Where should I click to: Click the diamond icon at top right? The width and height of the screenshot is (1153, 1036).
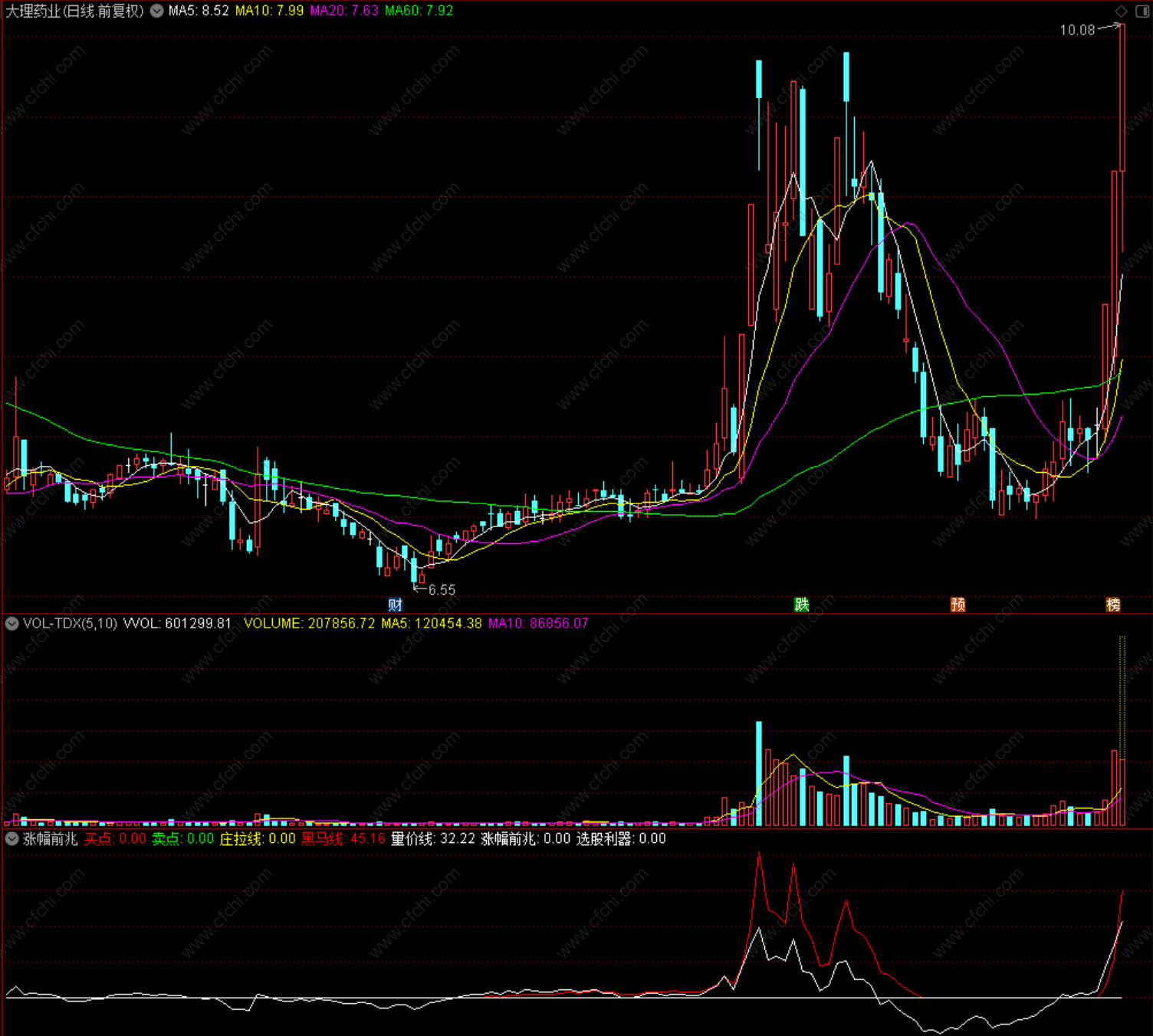tap(1121, 11)
